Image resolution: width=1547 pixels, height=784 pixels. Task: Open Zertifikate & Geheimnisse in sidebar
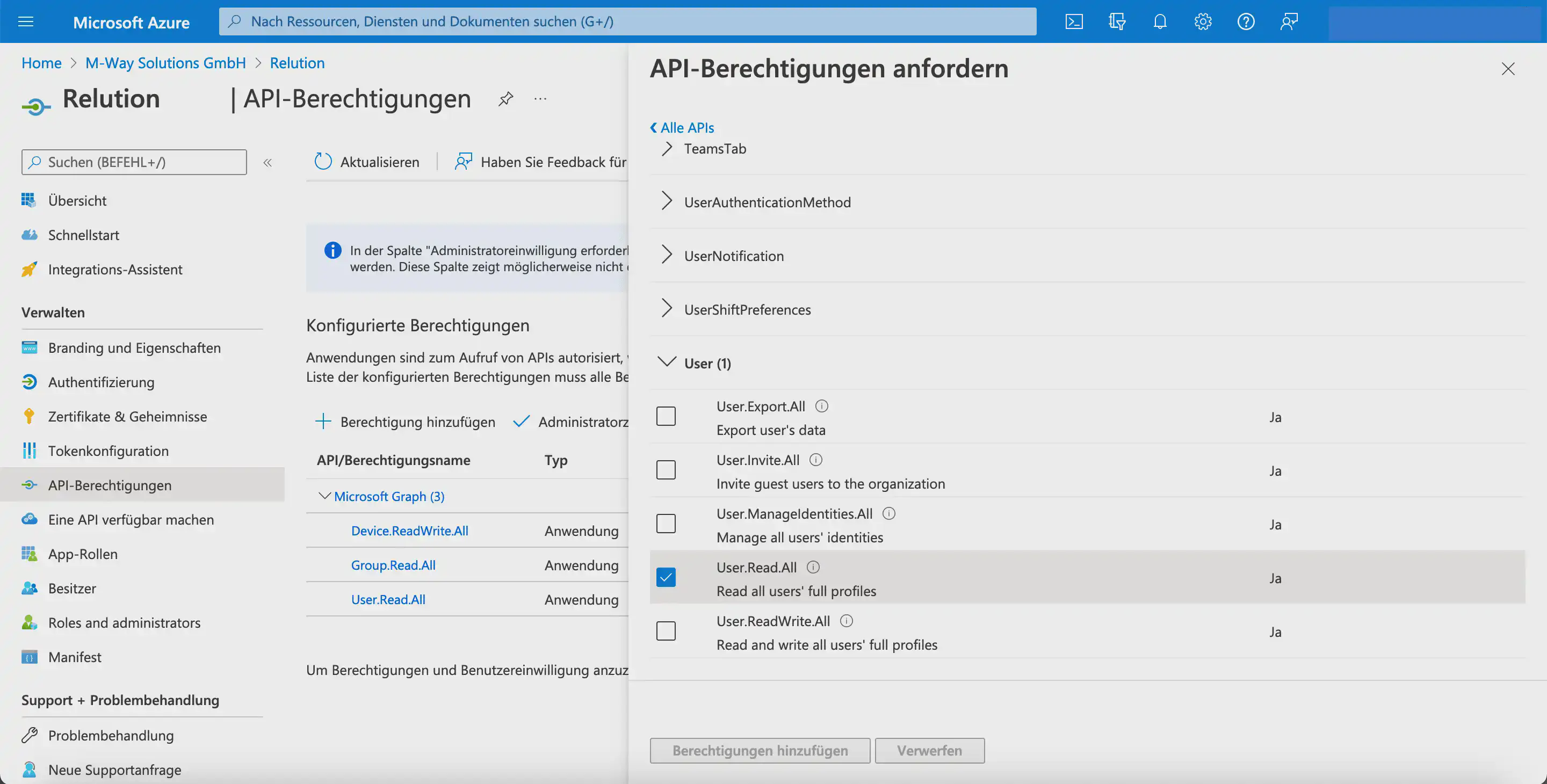point(127,417)
